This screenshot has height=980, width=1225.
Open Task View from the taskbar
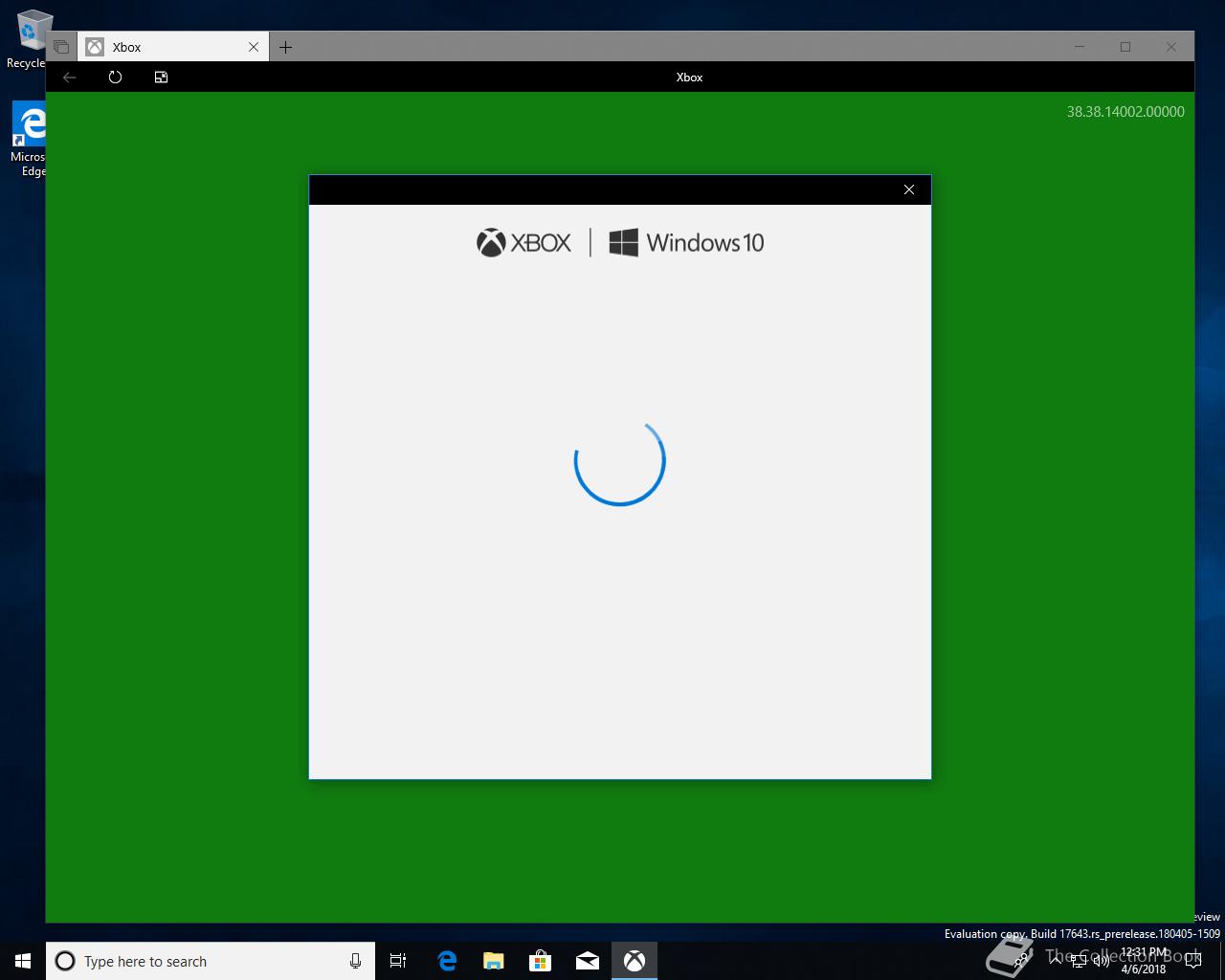pyautogui.click(x=398, y=961)
